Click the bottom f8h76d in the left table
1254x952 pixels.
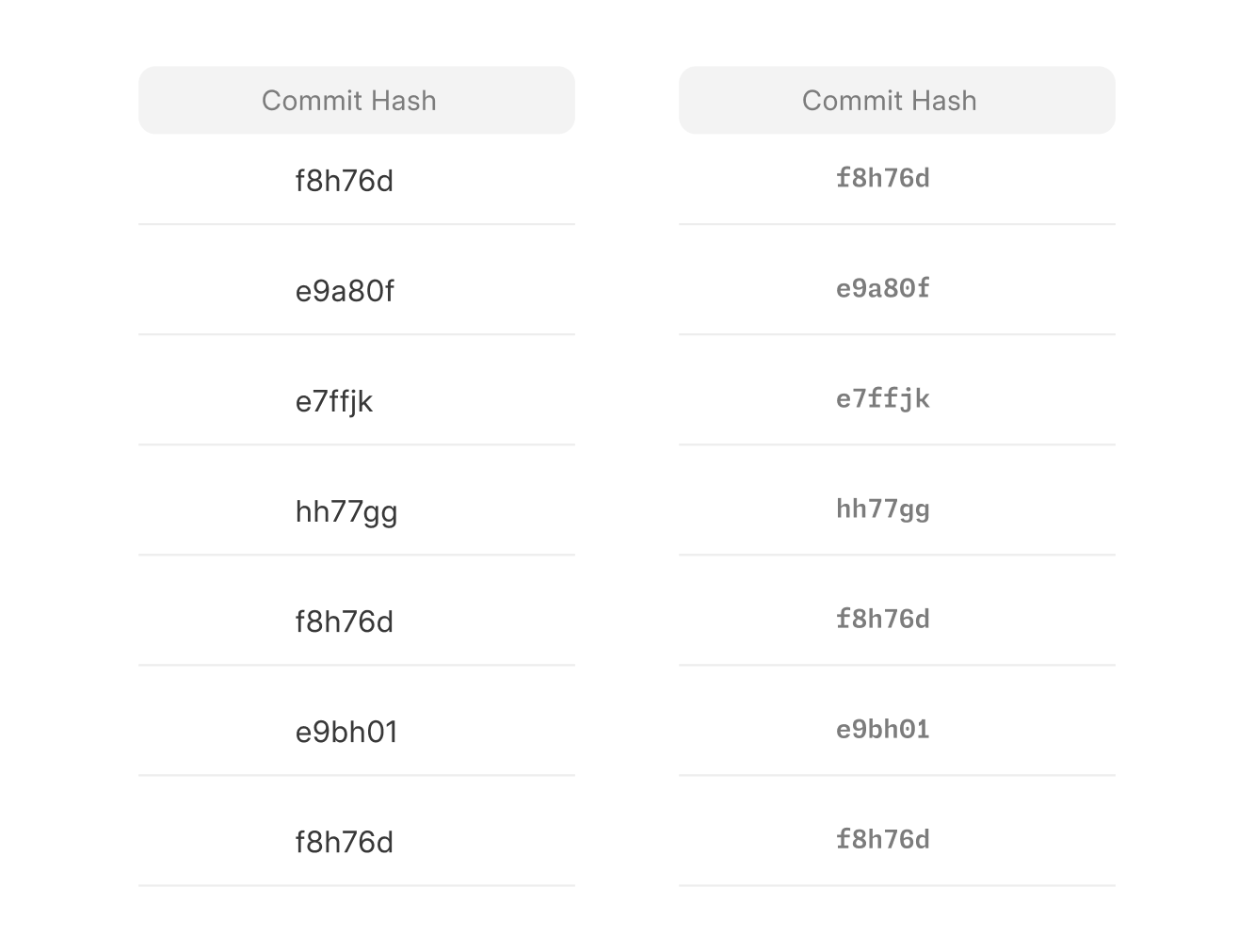[344, 842]
